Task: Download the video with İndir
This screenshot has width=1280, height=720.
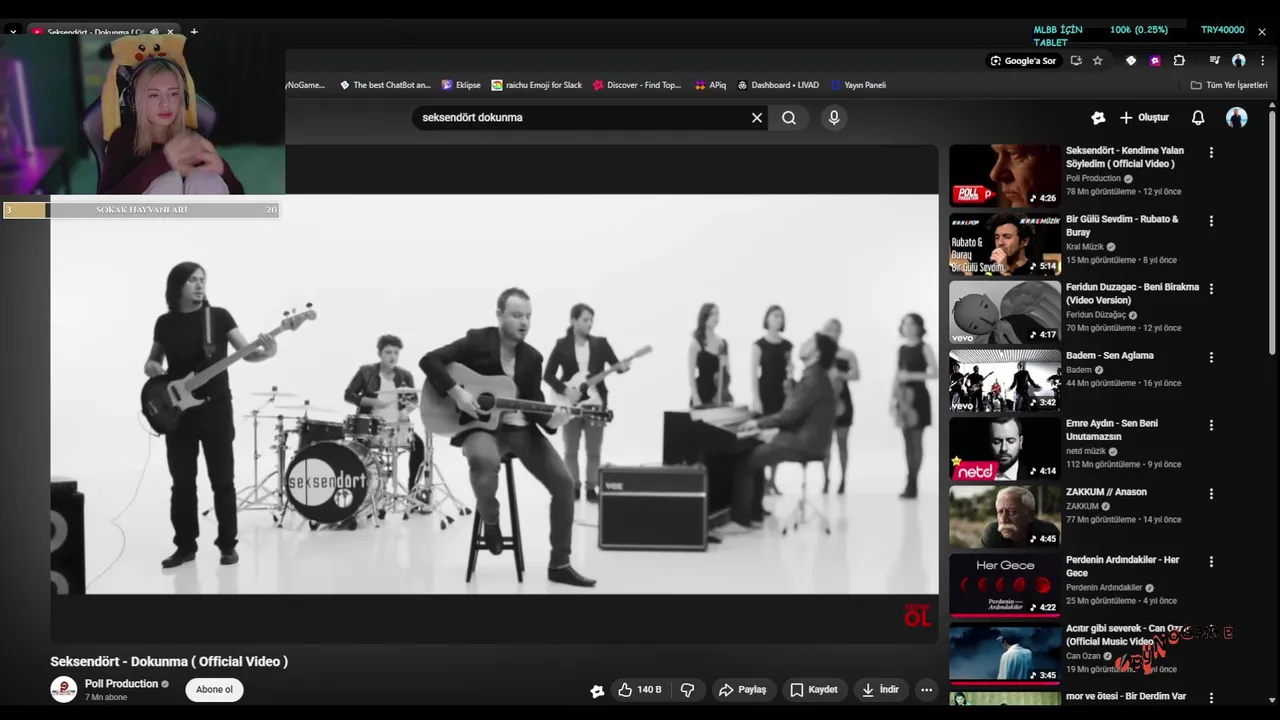Action: click(x=881, y=690)
